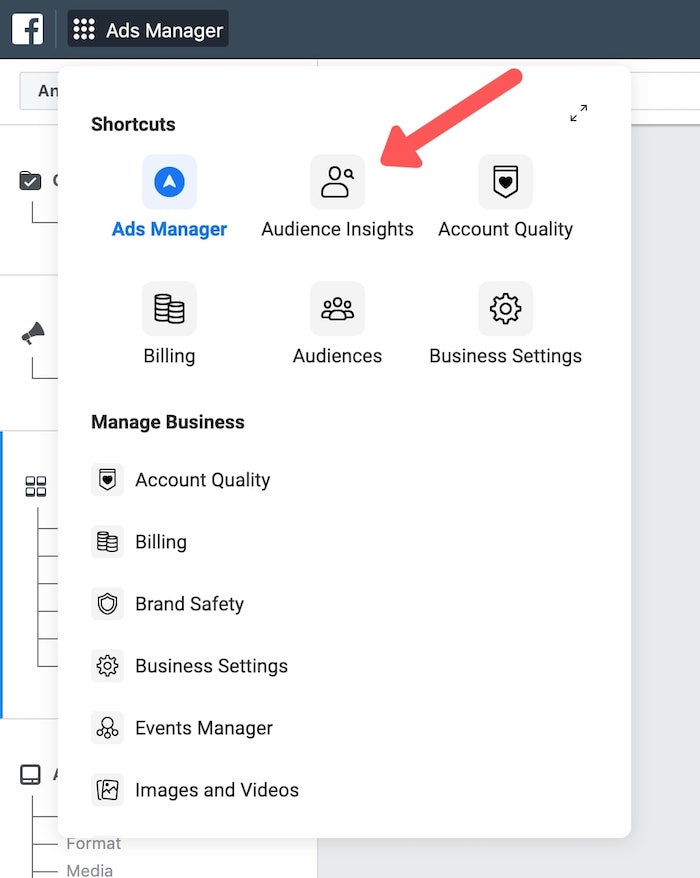
Task: Open the app launcher grid beside Ads Manager
Action: (x=85, y=28)
